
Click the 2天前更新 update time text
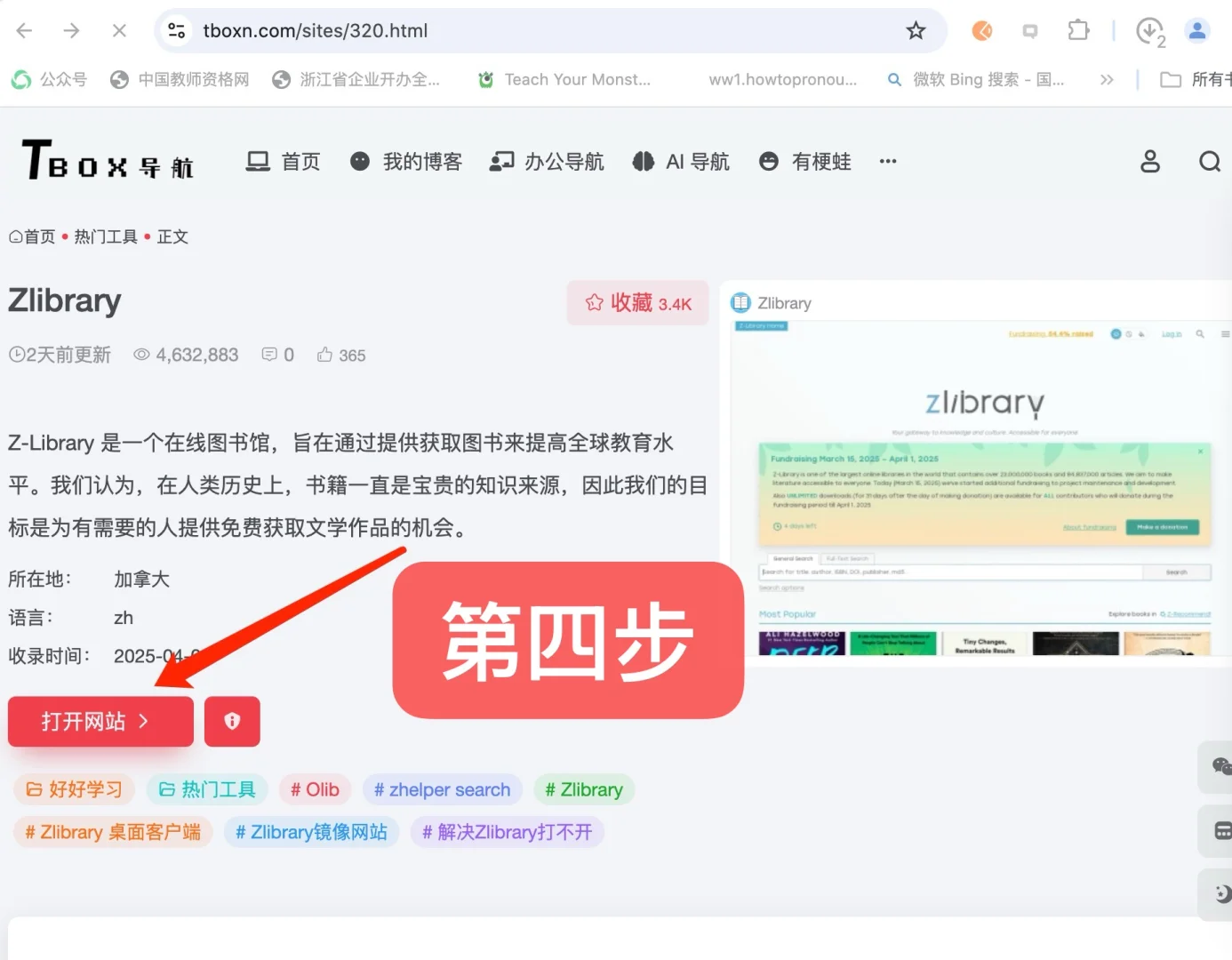60,356
